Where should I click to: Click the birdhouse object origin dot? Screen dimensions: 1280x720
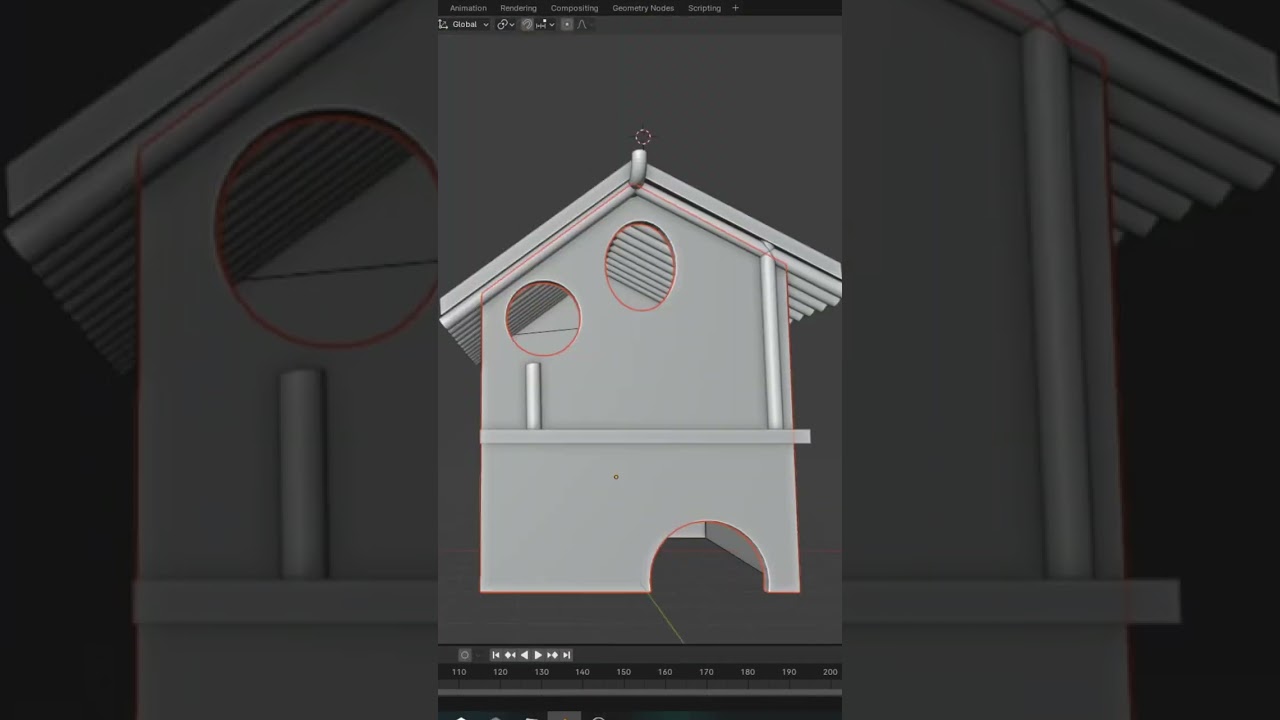[x=616, y=477]
